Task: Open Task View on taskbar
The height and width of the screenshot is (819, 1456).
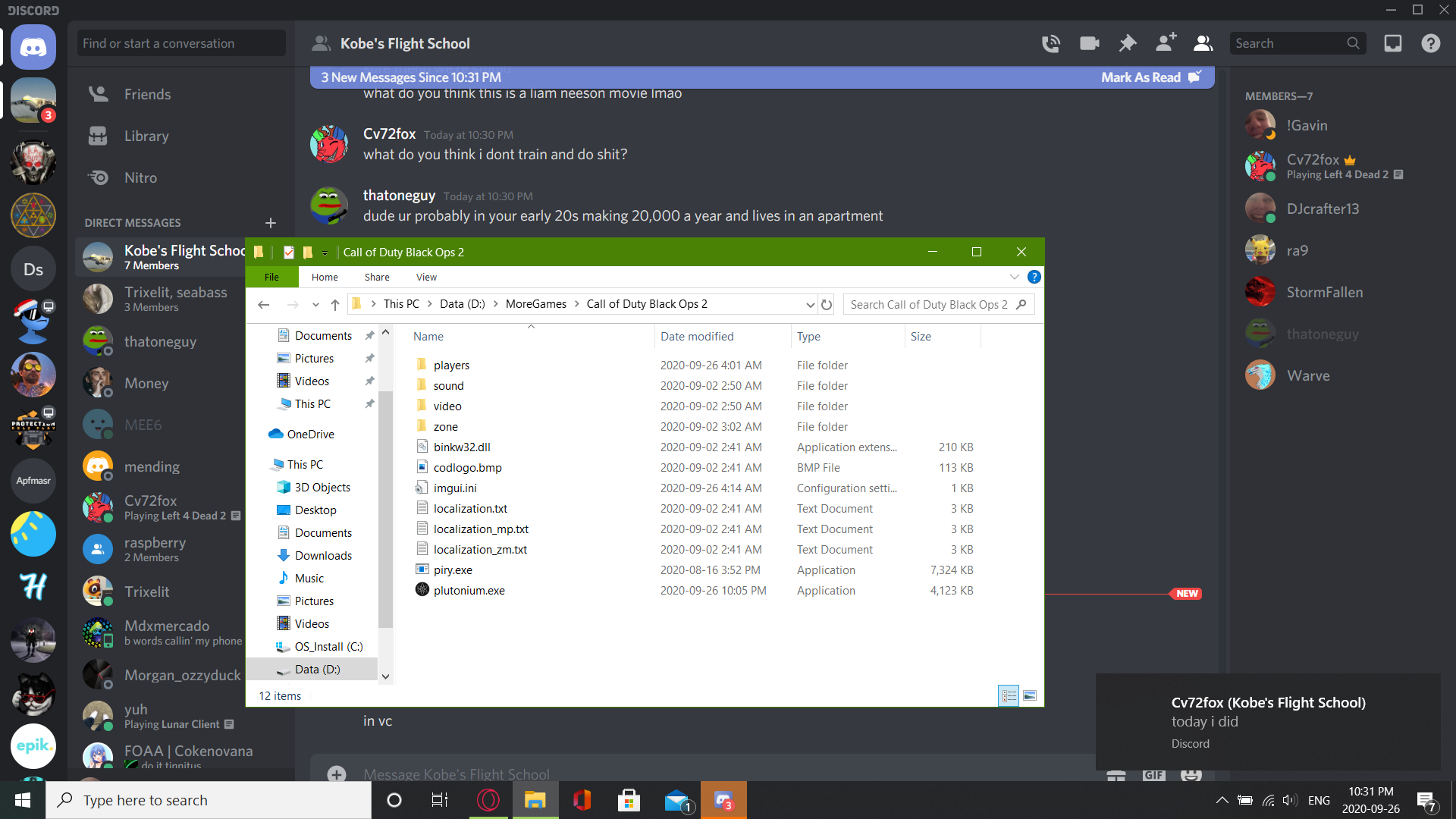Action: point(440,800)
